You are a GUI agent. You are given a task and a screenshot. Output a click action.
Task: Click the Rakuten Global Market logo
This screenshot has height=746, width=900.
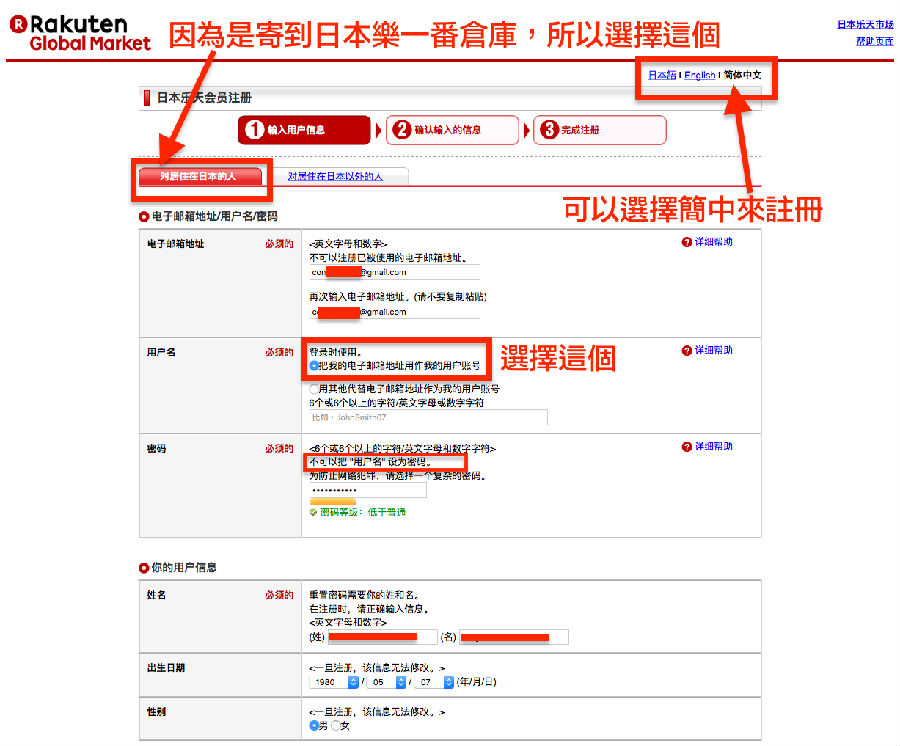point(80,33)
